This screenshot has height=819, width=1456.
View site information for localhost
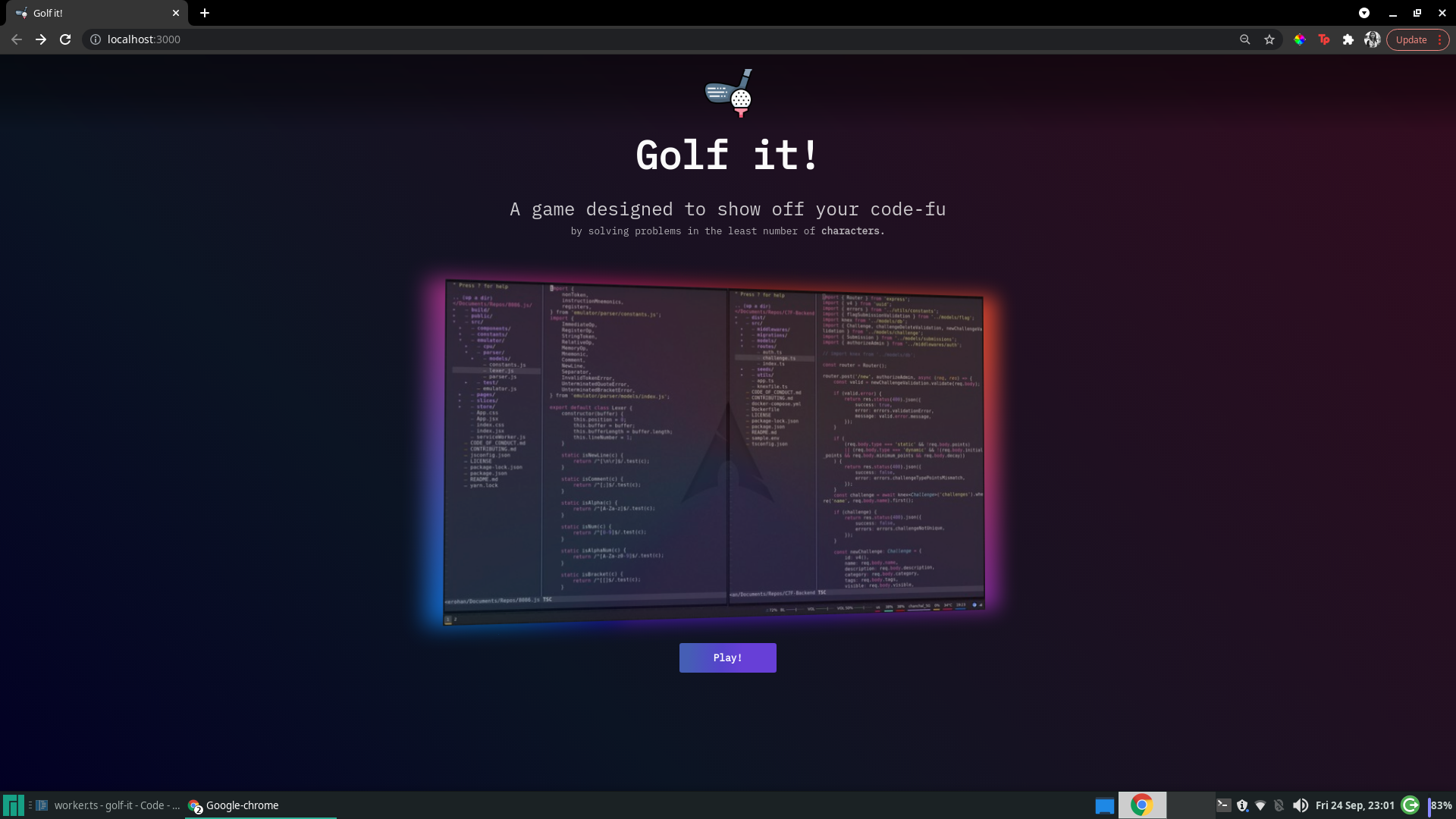pos(96,39)
